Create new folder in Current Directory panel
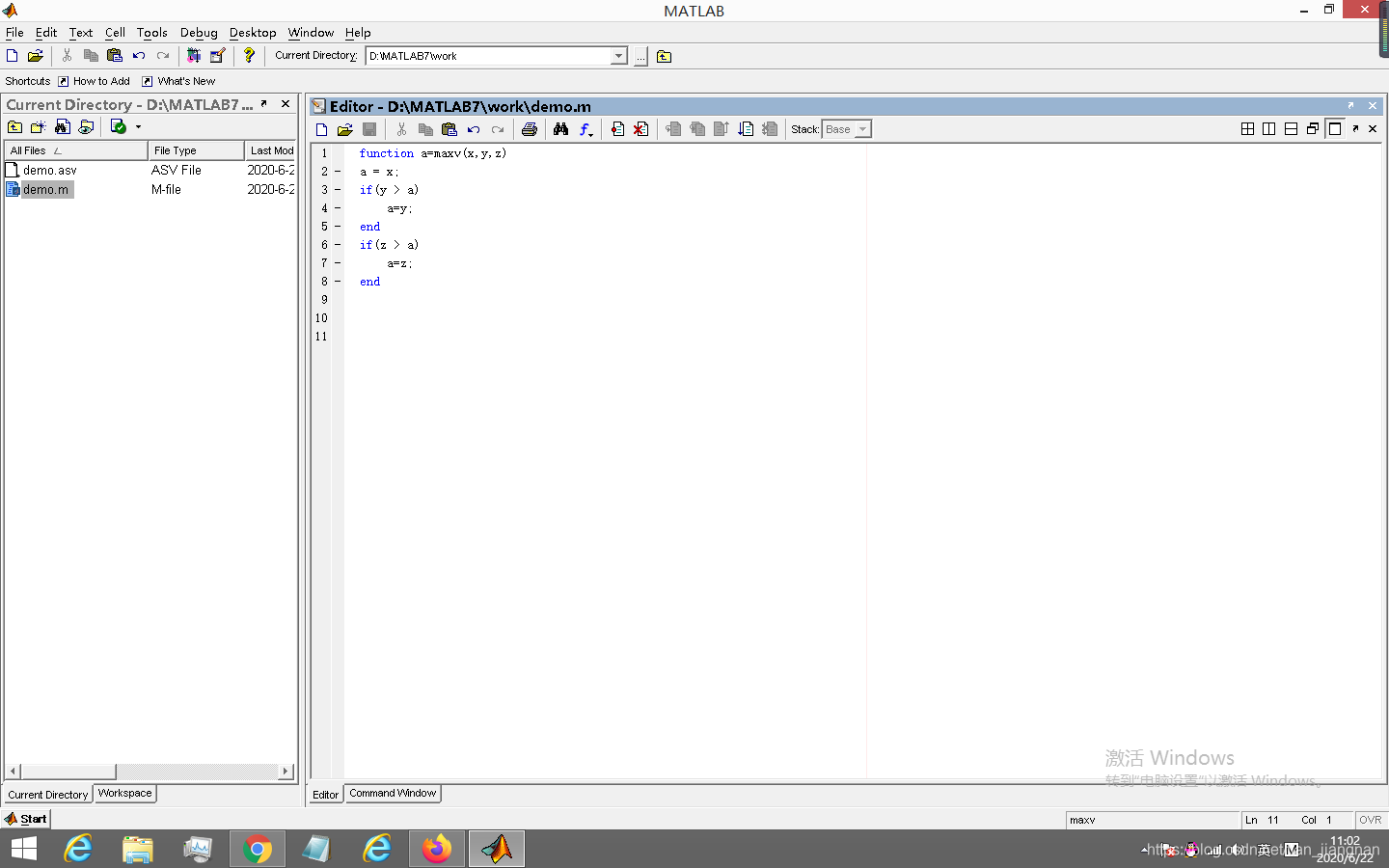This screenshot has width=1389, height=868. [39, 127]
